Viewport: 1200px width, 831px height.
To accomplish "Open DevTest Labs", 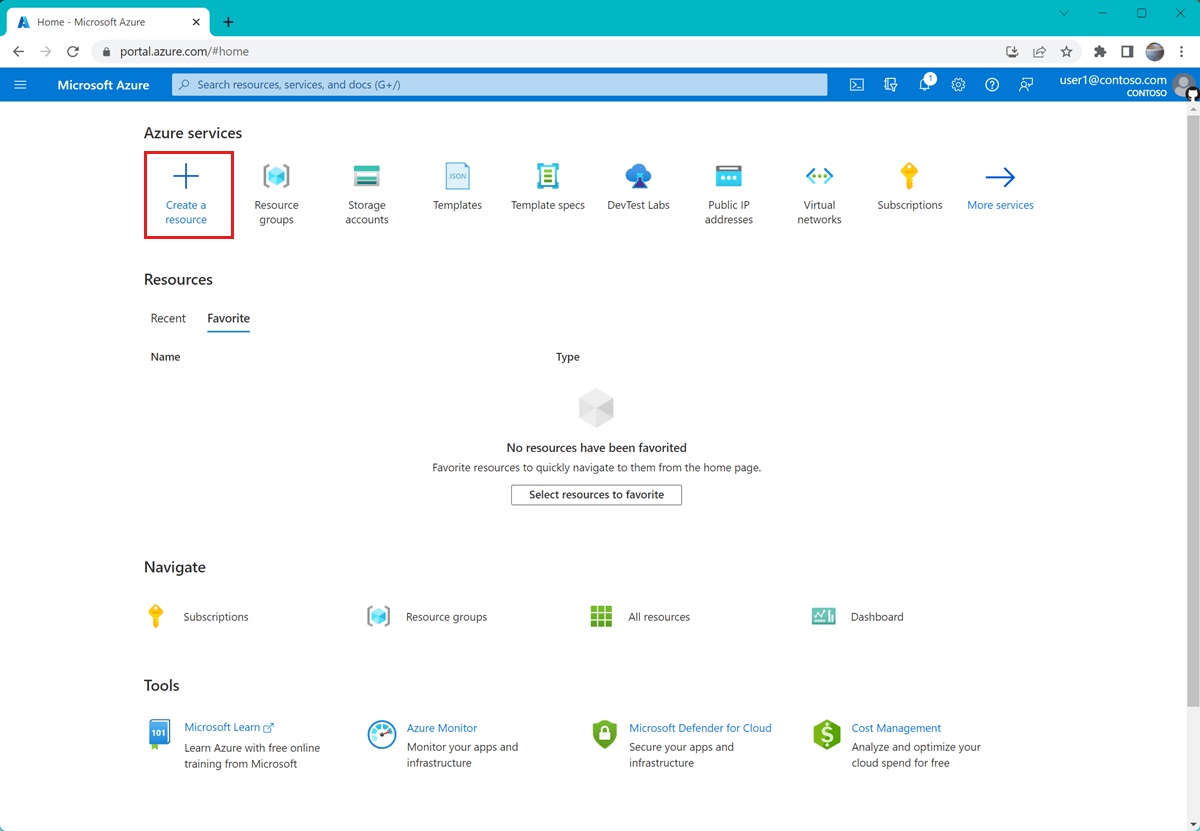I will [x=638, y=178].
